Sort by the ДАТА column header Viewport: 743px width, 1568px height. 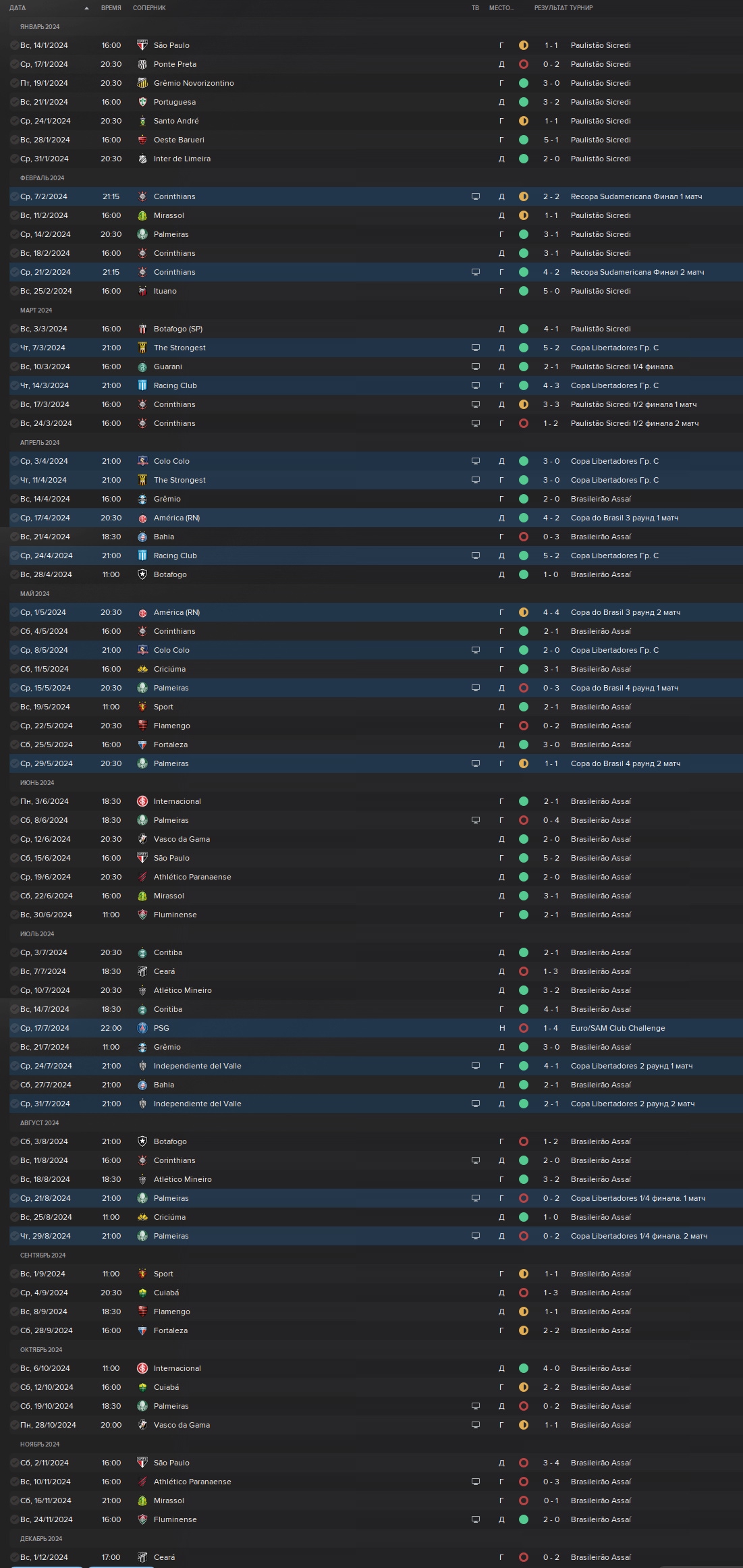18,8
